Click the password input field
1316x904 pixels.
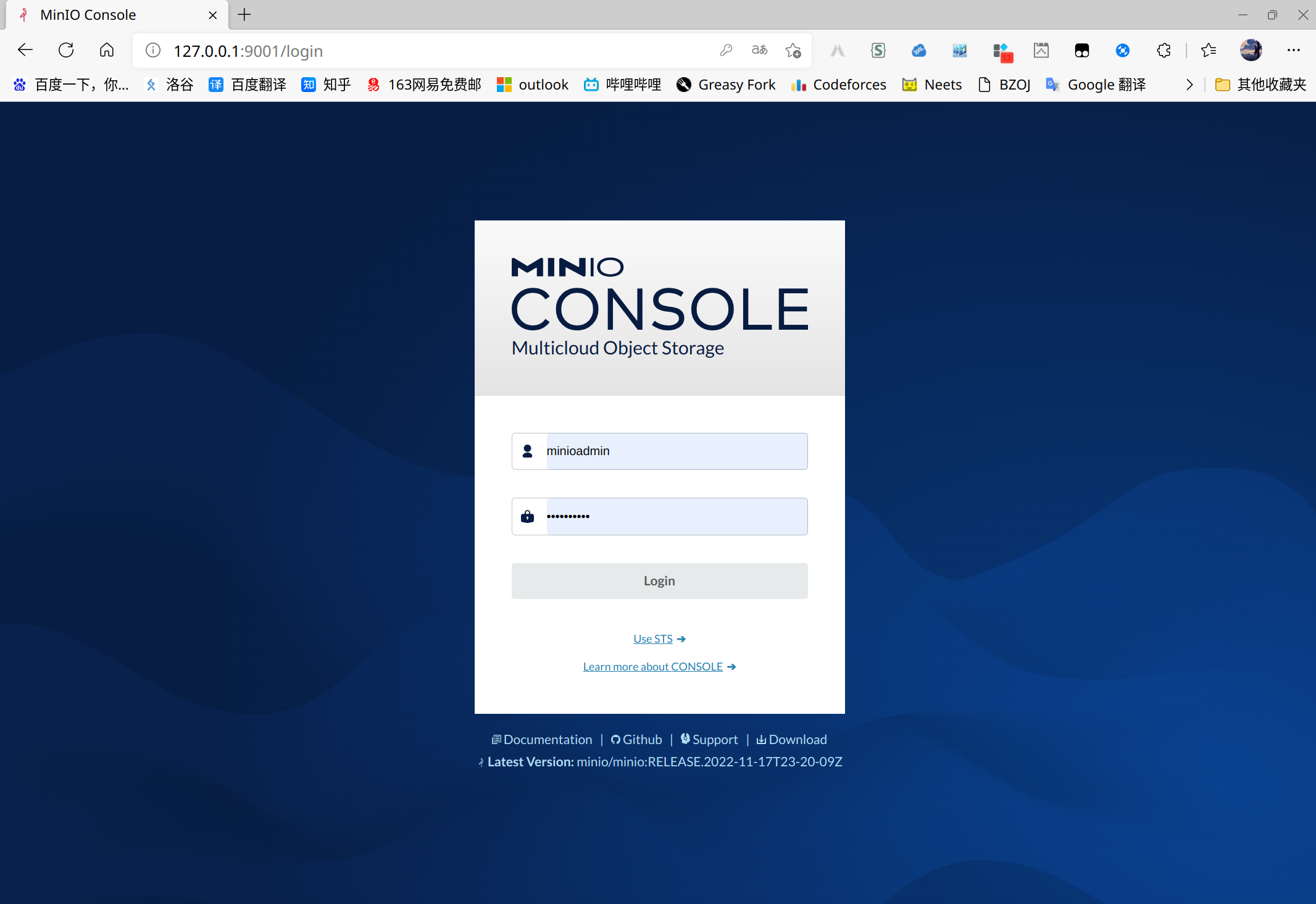tap(676, 517)
